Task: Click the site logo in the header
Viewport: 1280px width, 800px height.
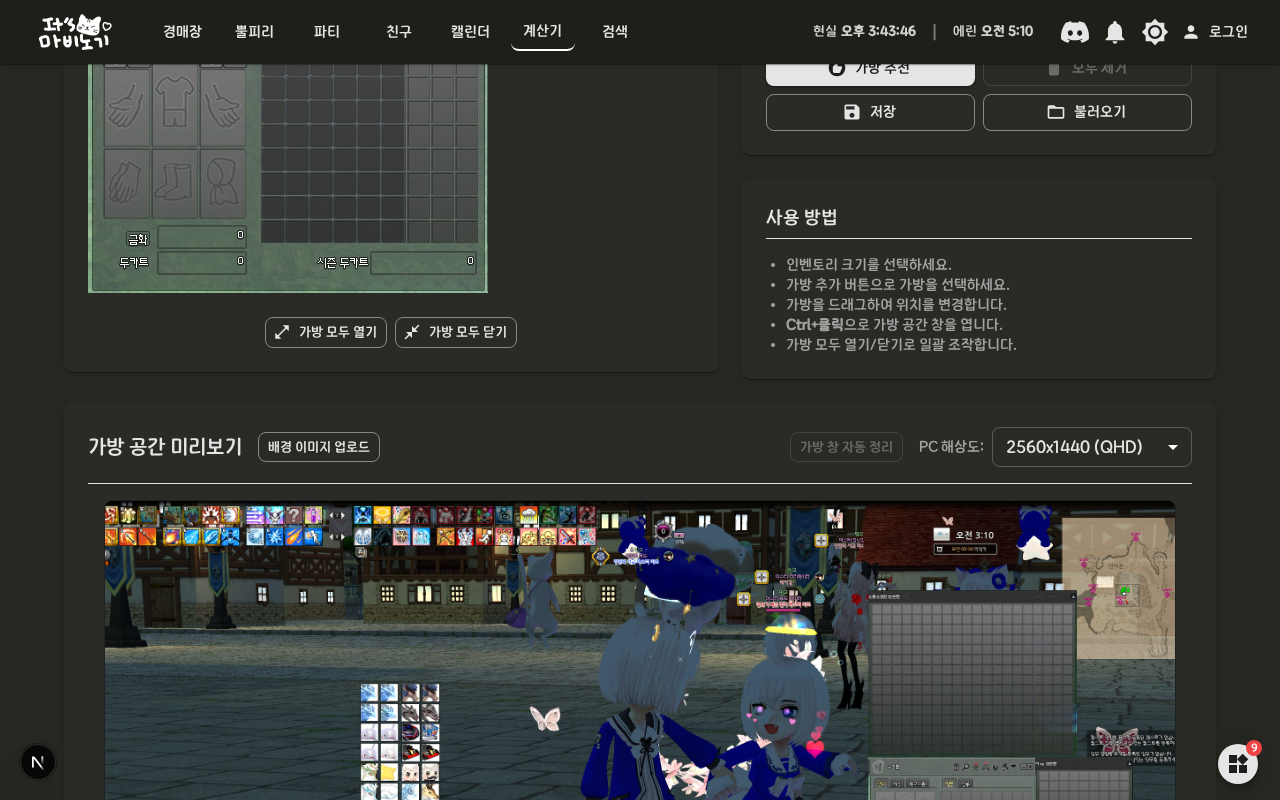Action: 75,32
